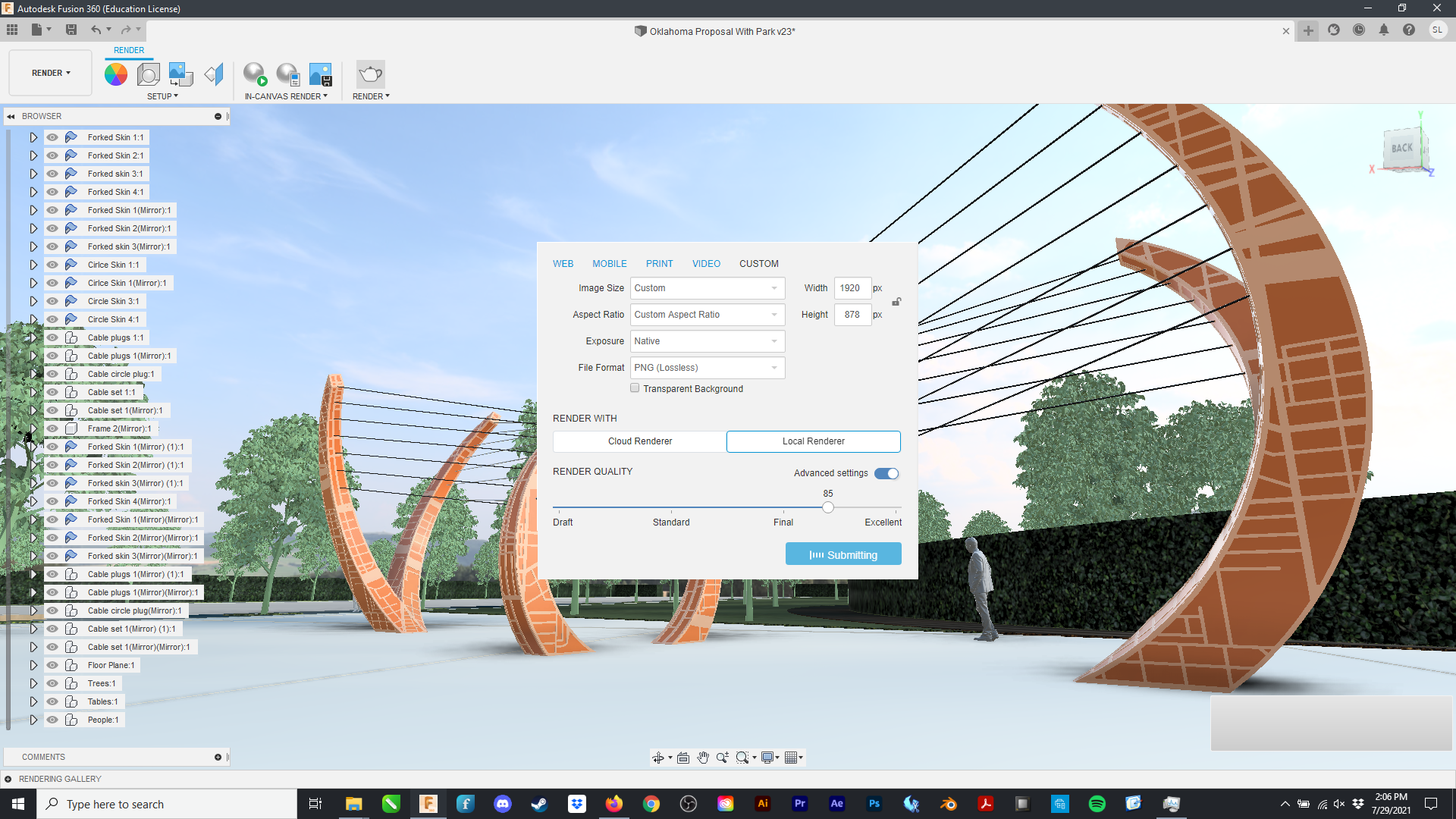Click the Redo arrow
1456x819 pixels.
pyautogui.click(x=126, y=30)
